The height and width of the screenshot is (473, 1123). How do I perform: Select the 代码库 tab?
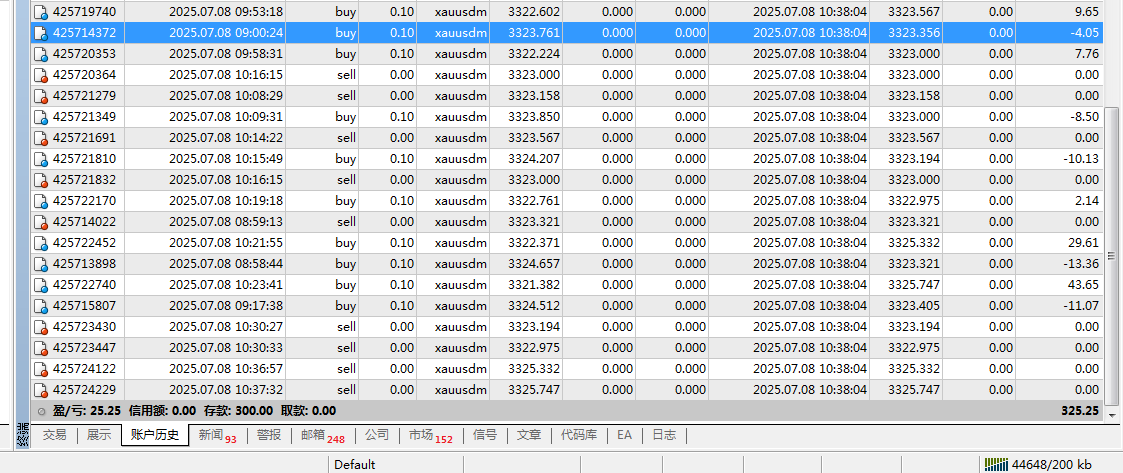tap(579, 435)
